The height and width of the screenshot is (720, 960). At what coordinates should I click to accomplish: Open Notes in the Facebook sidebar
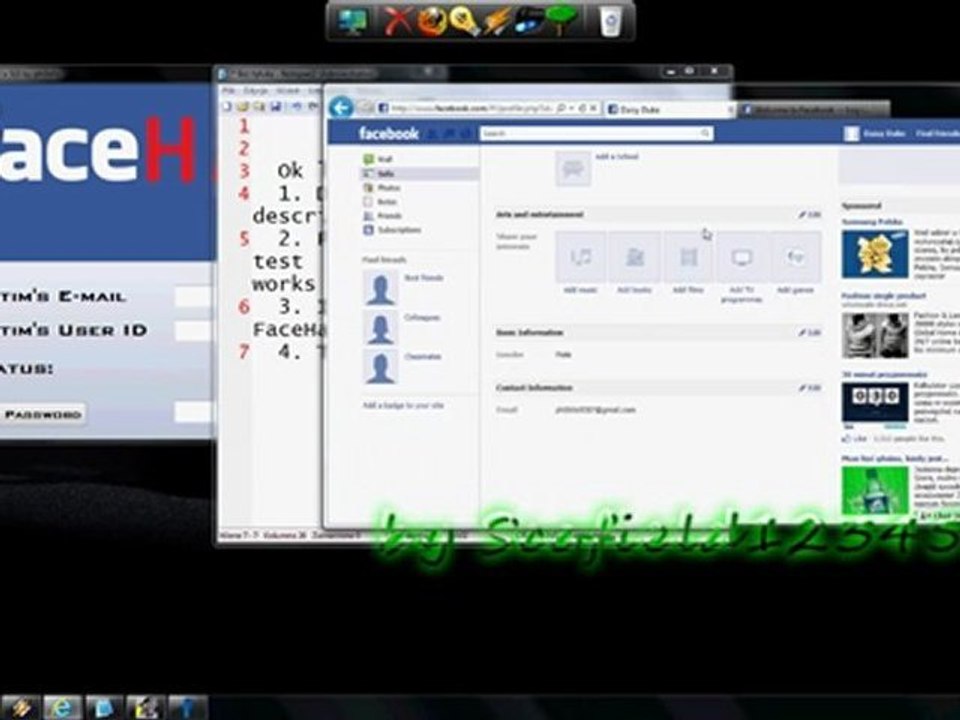[x=386, y=202]
